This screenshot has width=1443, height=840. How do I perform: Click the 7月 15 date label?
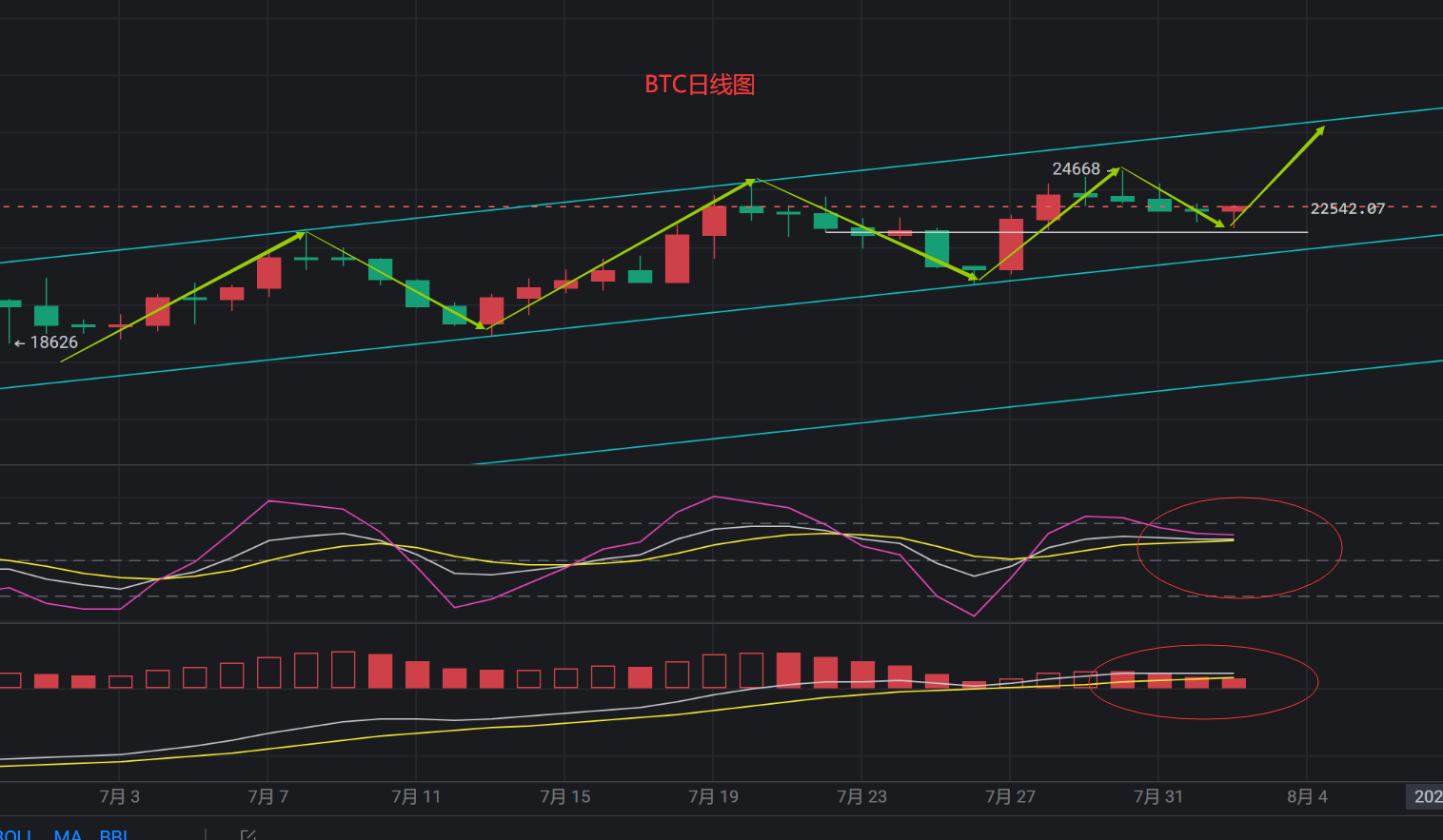(565, 796)
